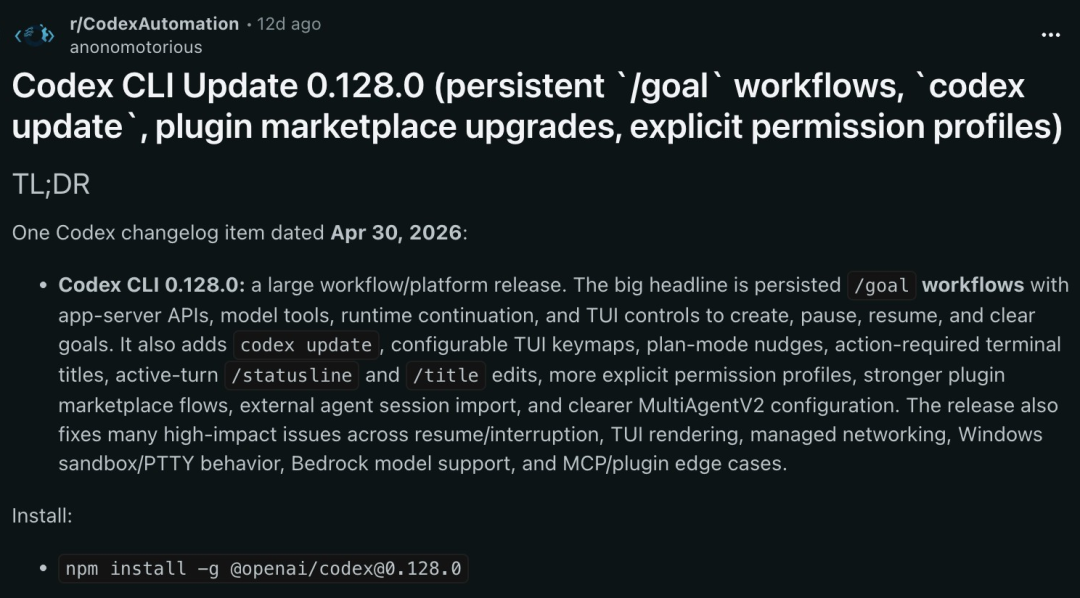This screenshot has width=1080, height=598.
Task: Open the post options three-dot menu
Action: coord(1050,35)
